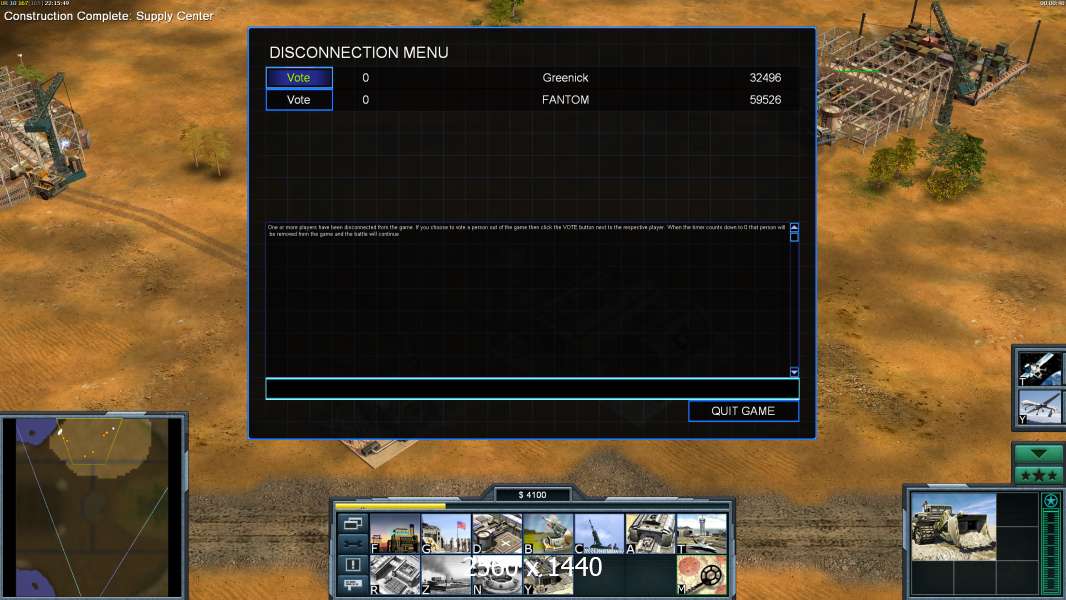Select the missile battery icon with hotkey B
The width and height of the screenshot is (1066, 600).
548,534
